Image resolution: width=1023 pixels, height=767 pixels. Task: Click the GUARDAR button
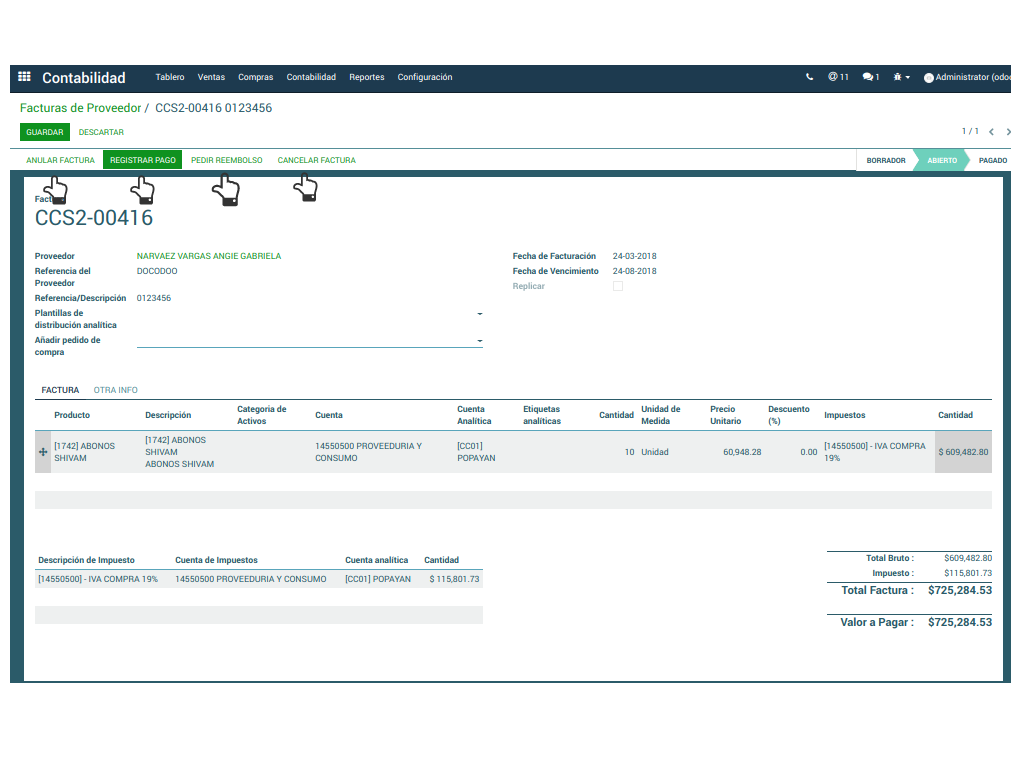(x=45, y=132)
